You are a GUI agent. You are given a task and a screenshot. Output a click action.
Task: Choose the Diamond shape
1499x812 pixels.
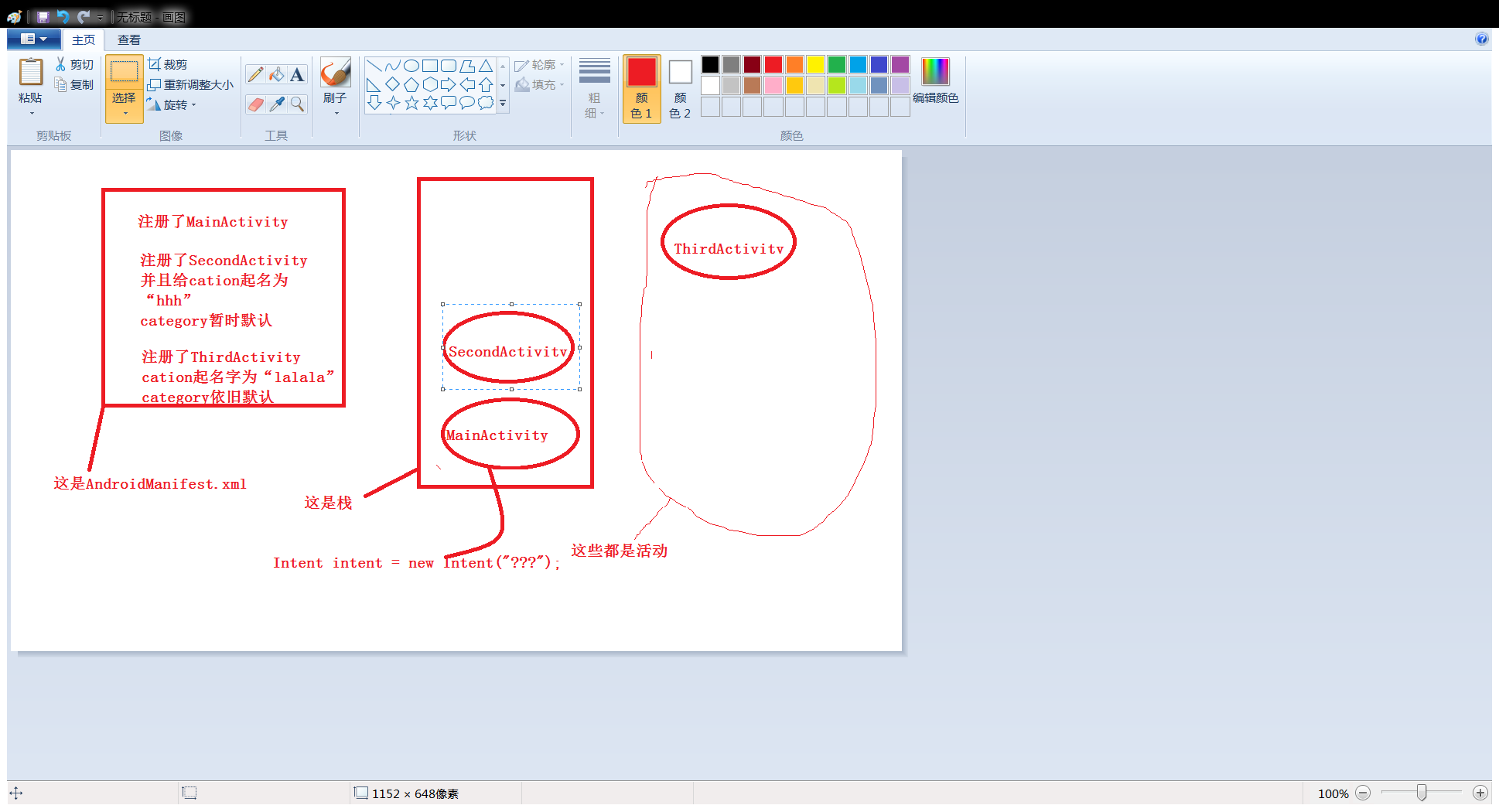point(392,84)
